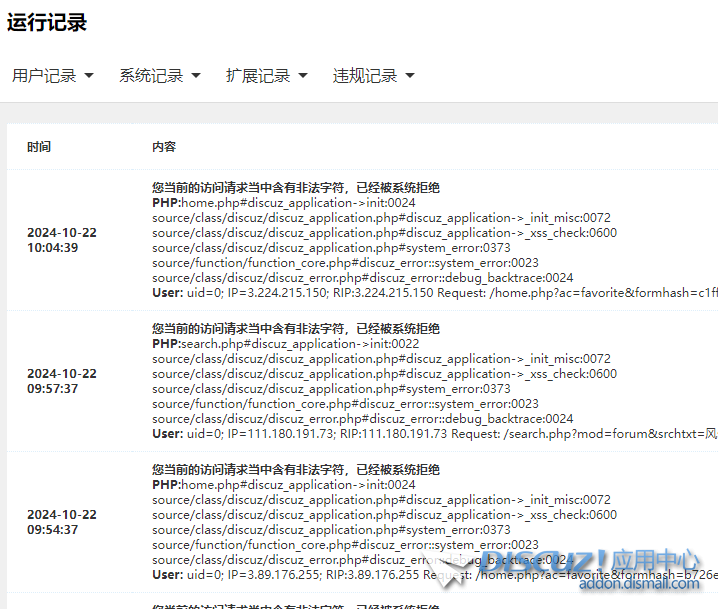The image size is (718, 609).
Task: Expand the 系统记录 dropdown
Action: click(160, 76)
